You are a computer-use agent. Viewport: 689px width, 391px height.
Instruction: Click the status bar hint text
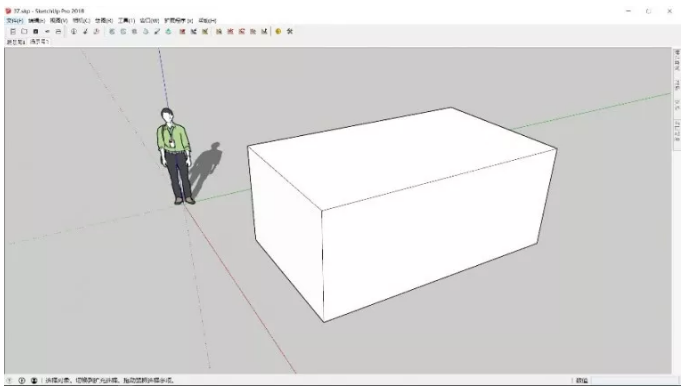click(x=110, y=380)
